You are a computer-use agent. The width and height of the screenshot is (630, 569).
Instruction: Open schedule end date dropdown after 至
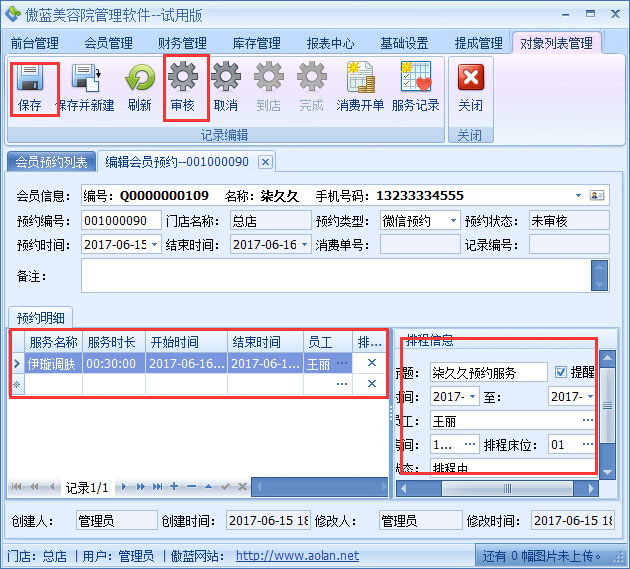point(590,397)
